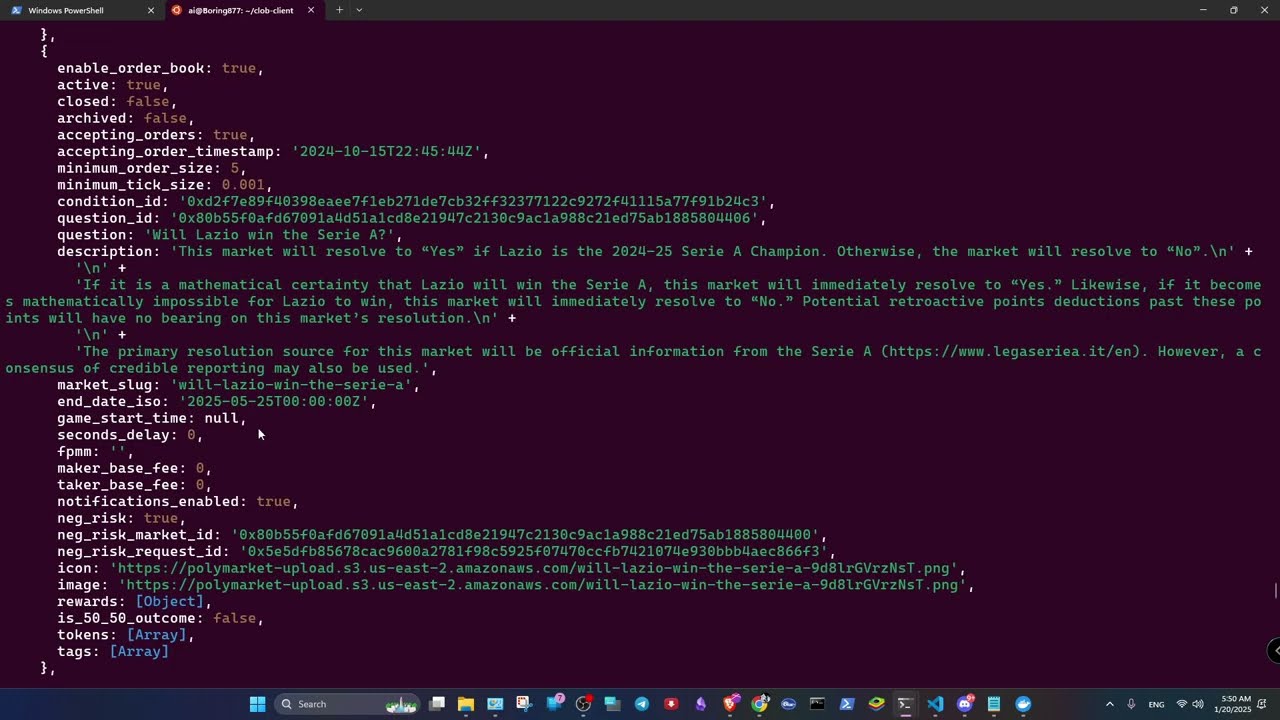Viewport: 1280px width, 720px height.
Task: Click the 'maker_base_fee: 0' line
Action: pyautogui.click(x=134, y=468)
